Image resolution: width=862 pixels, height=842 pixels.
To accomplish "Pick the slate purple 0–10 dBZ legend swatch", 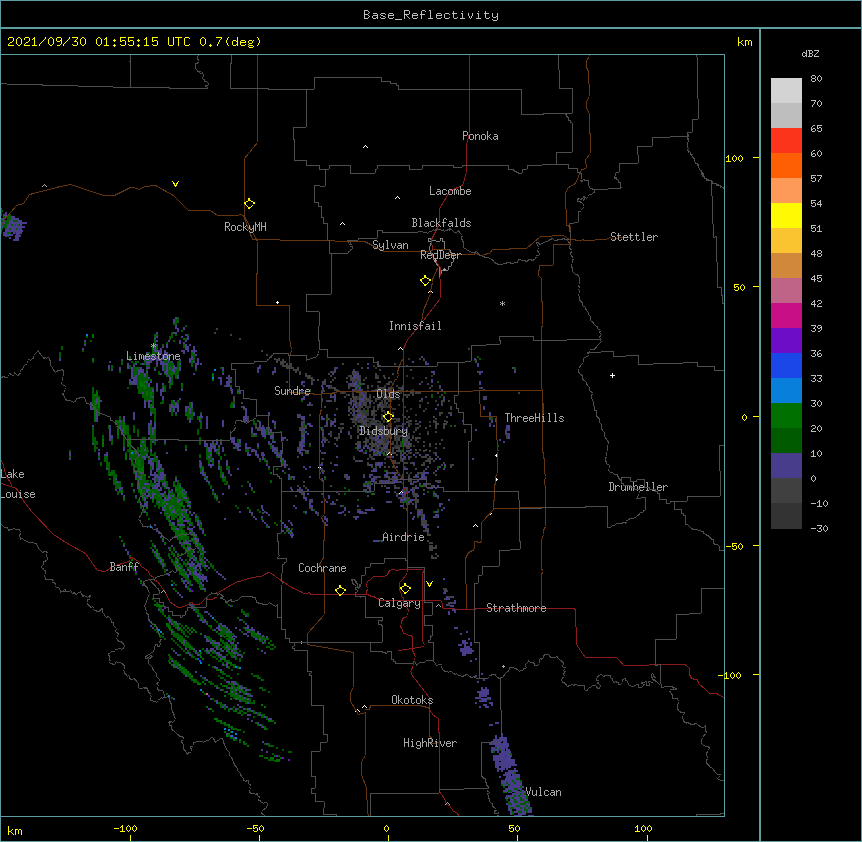I will click(x=786, y=466).
